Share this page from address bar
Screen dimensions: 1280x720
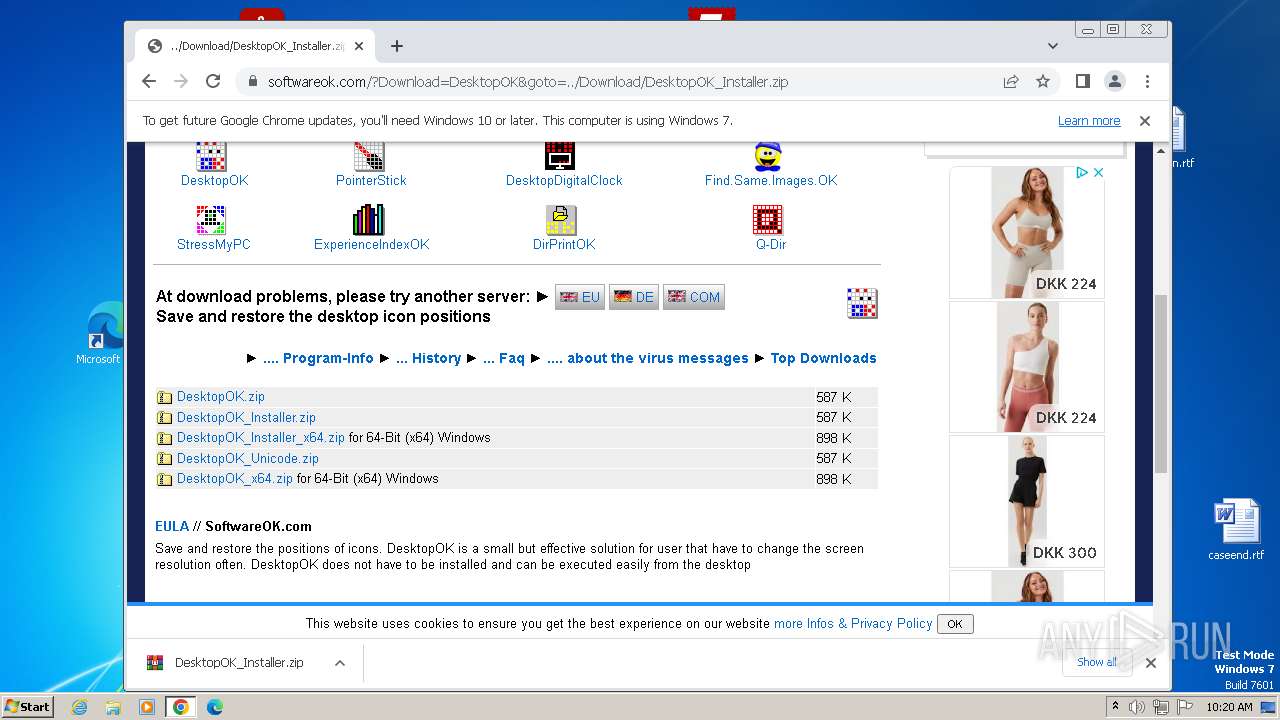point(1011,81)
